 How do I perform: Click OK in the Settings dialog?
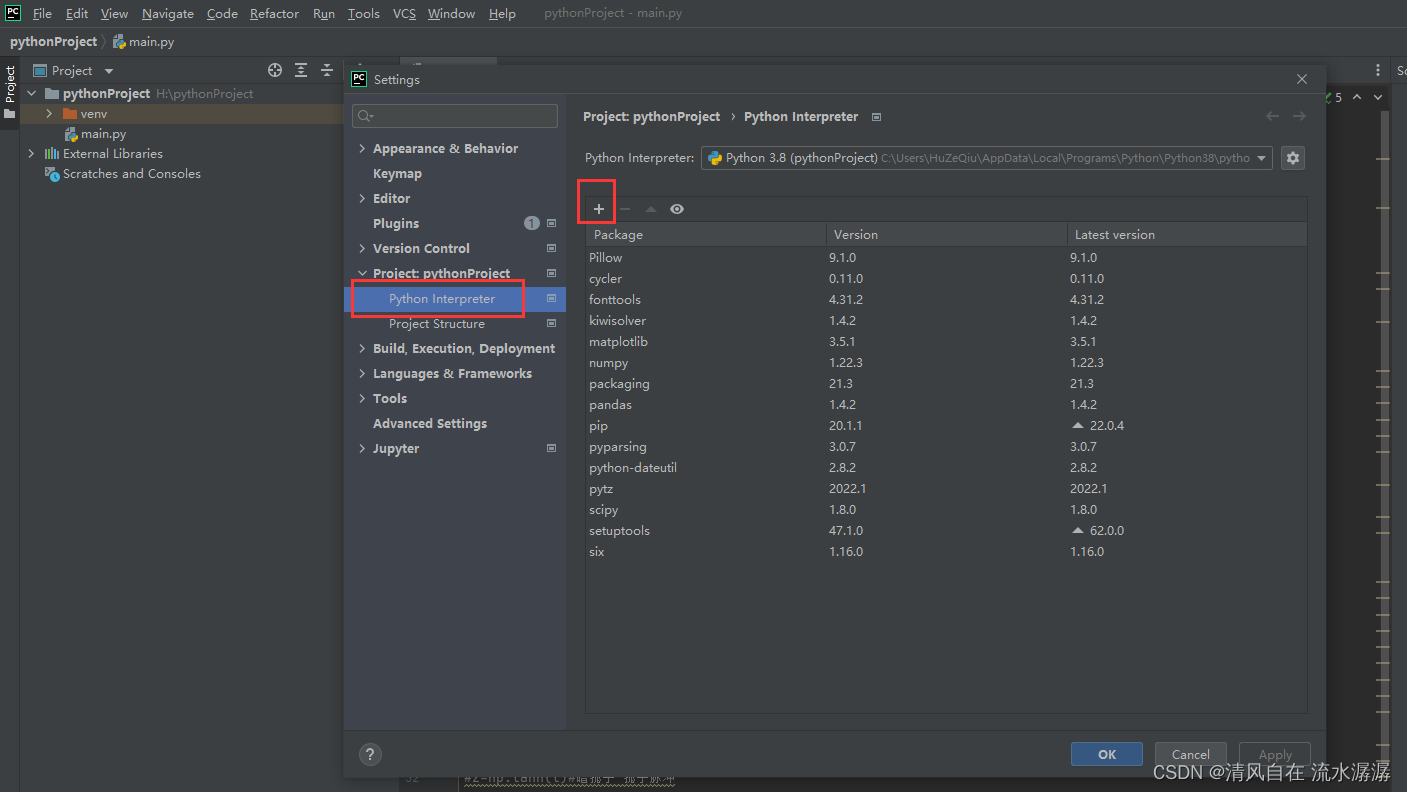pyautogui.click(x=1107, y=754)
